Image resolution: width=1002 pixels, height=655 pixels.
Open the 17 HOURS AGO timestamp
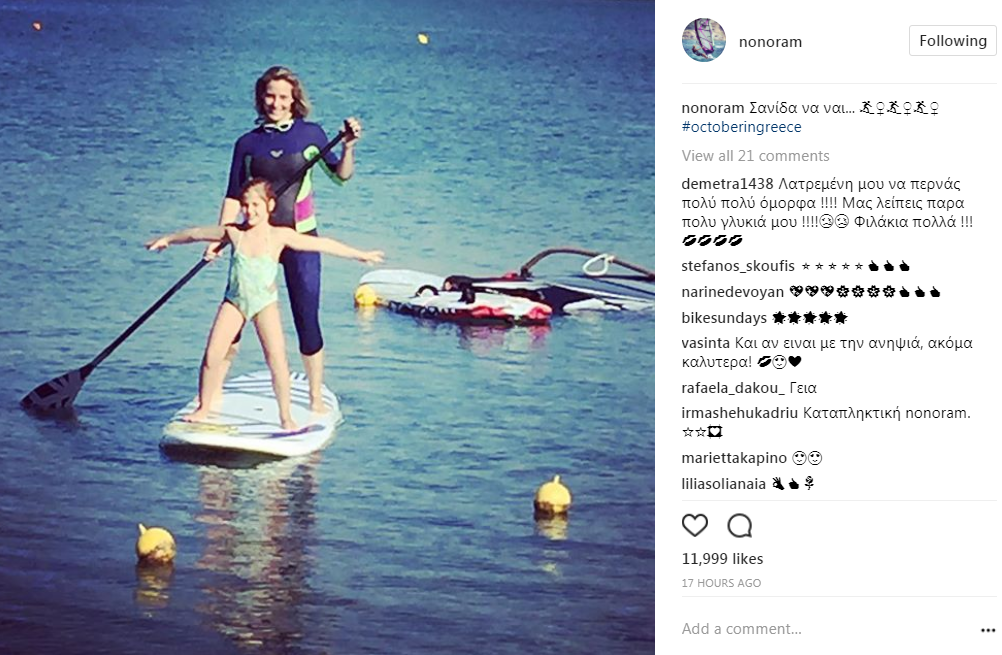tap(721, 583)
